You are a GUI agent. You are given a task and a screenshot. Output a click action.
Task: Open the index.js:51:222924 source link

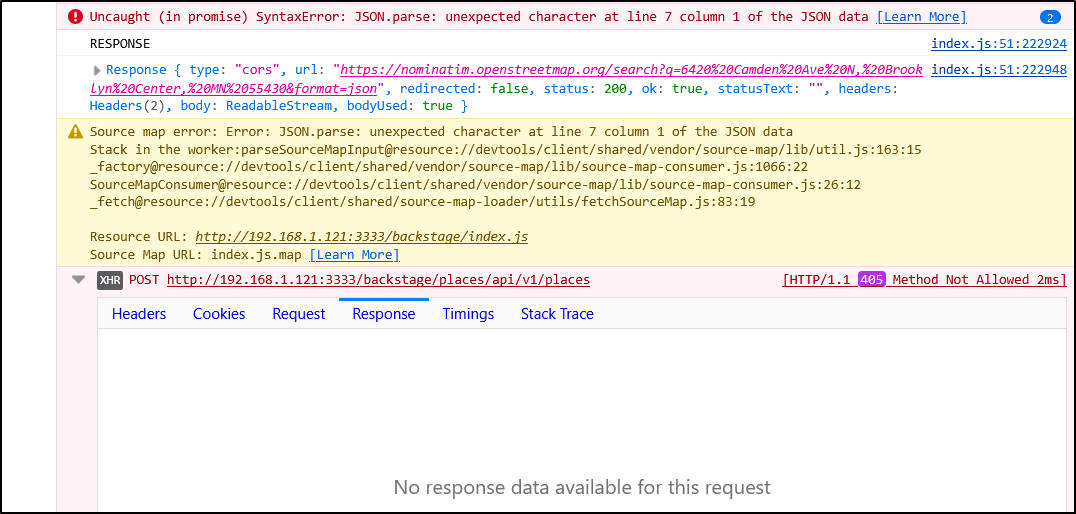click(x=998, y=44)
